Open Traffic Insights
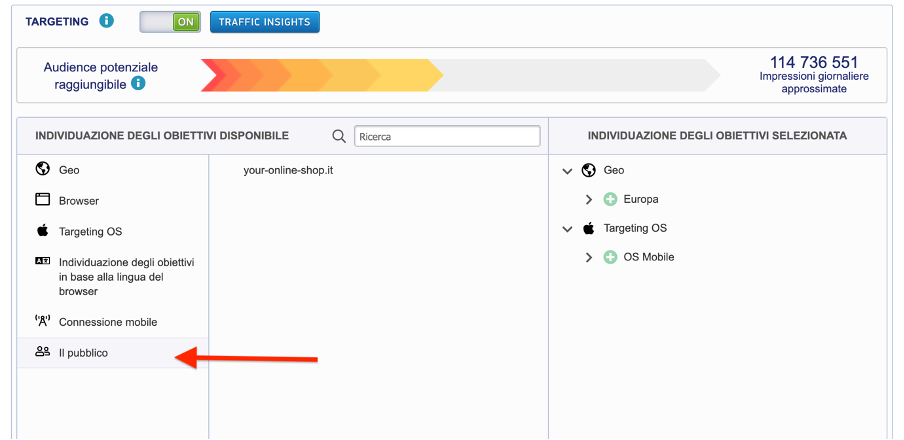 (265, 21)
